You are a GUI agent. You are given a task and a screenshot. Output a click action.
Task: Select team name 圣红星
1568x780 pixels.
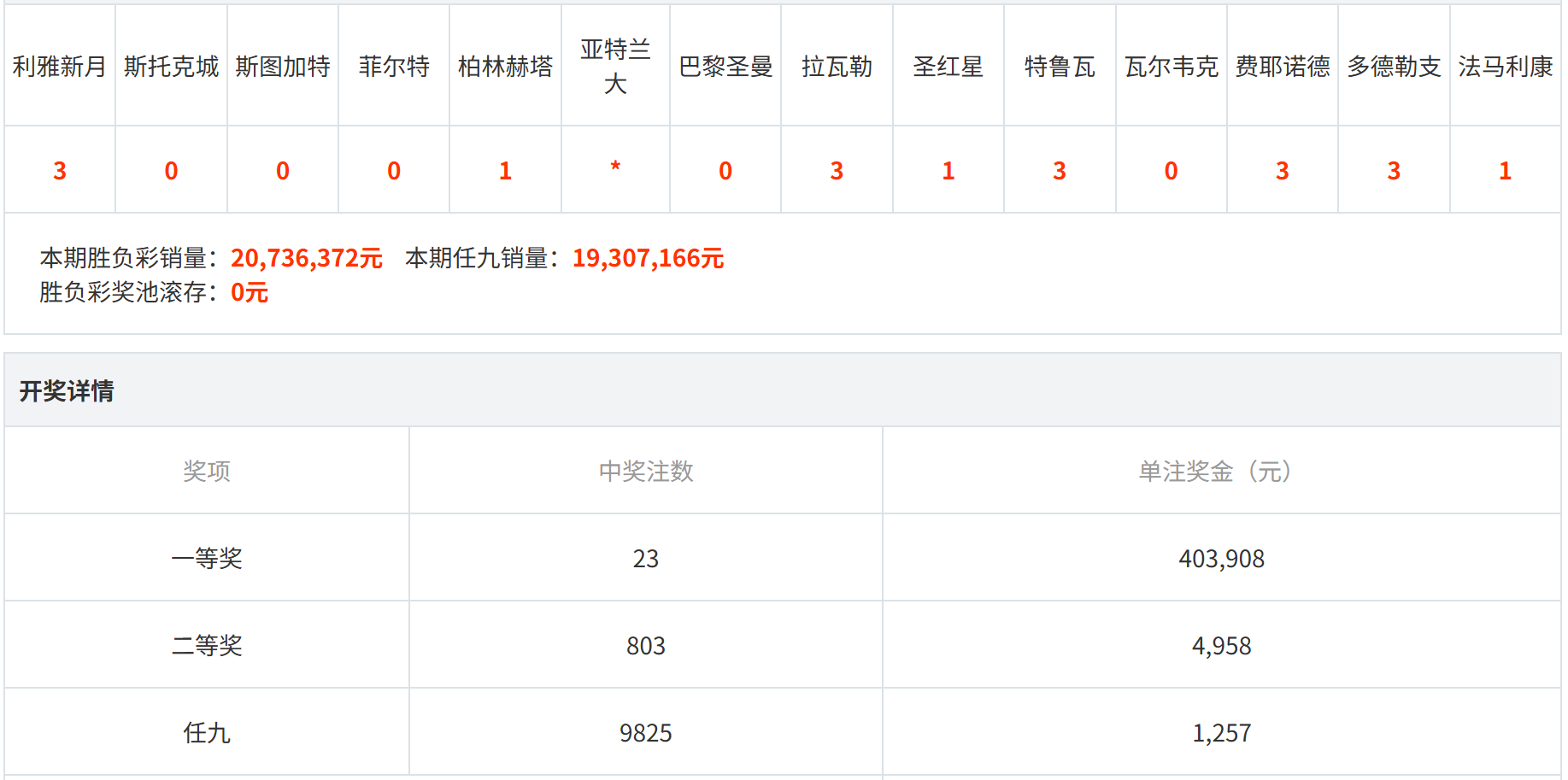[948, 67]
